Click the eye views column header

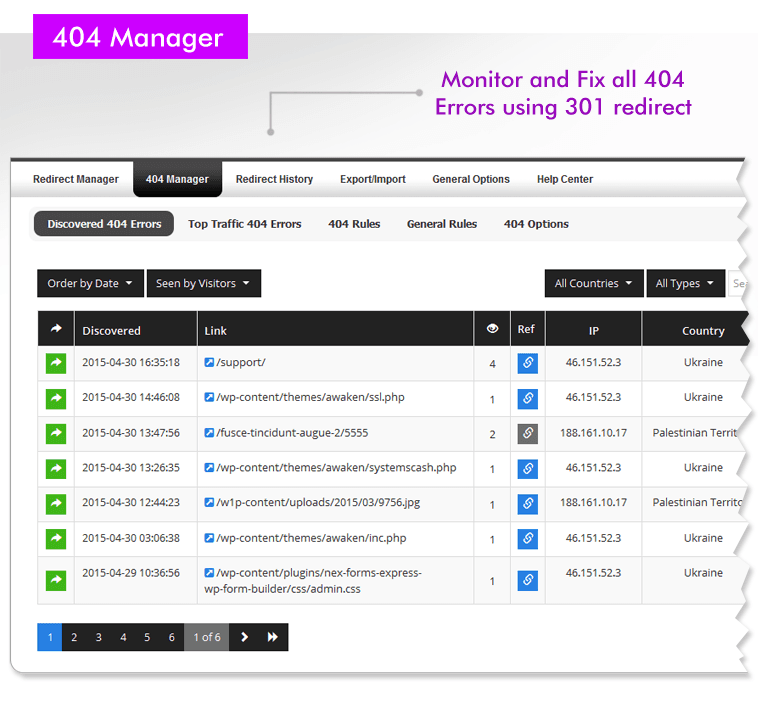[492, 329]
